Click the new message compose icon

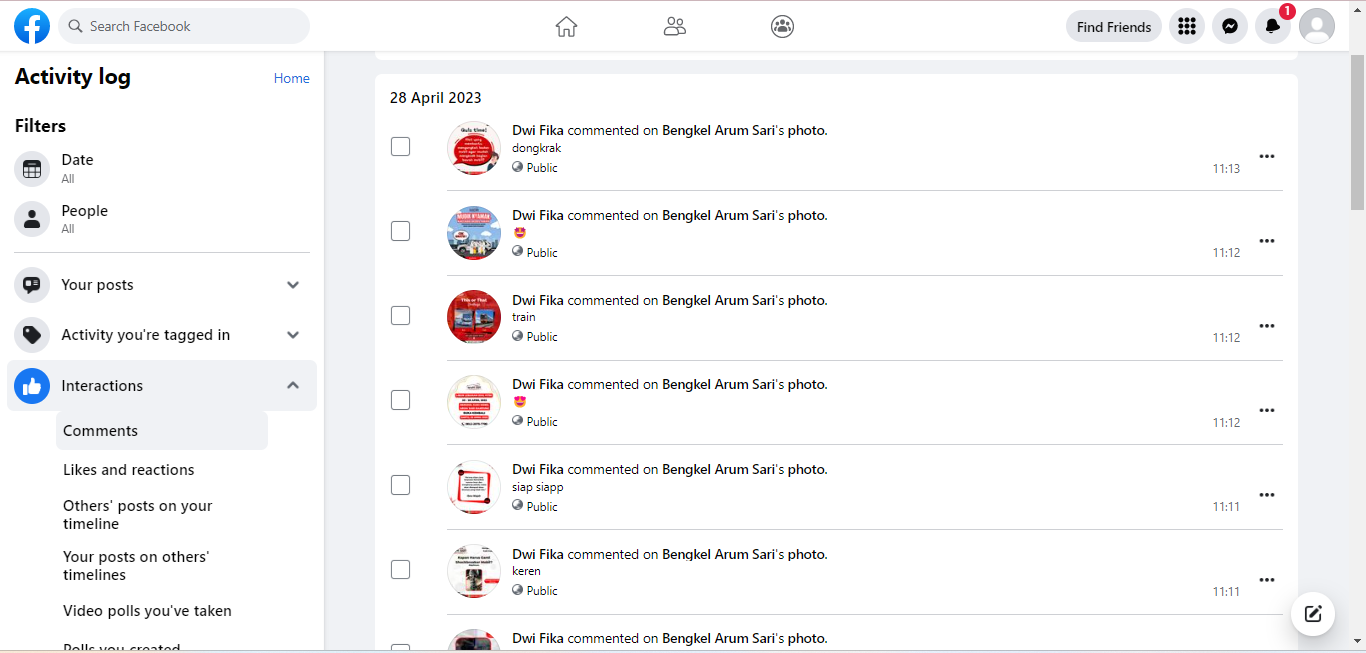click(x=1313, y=613)
